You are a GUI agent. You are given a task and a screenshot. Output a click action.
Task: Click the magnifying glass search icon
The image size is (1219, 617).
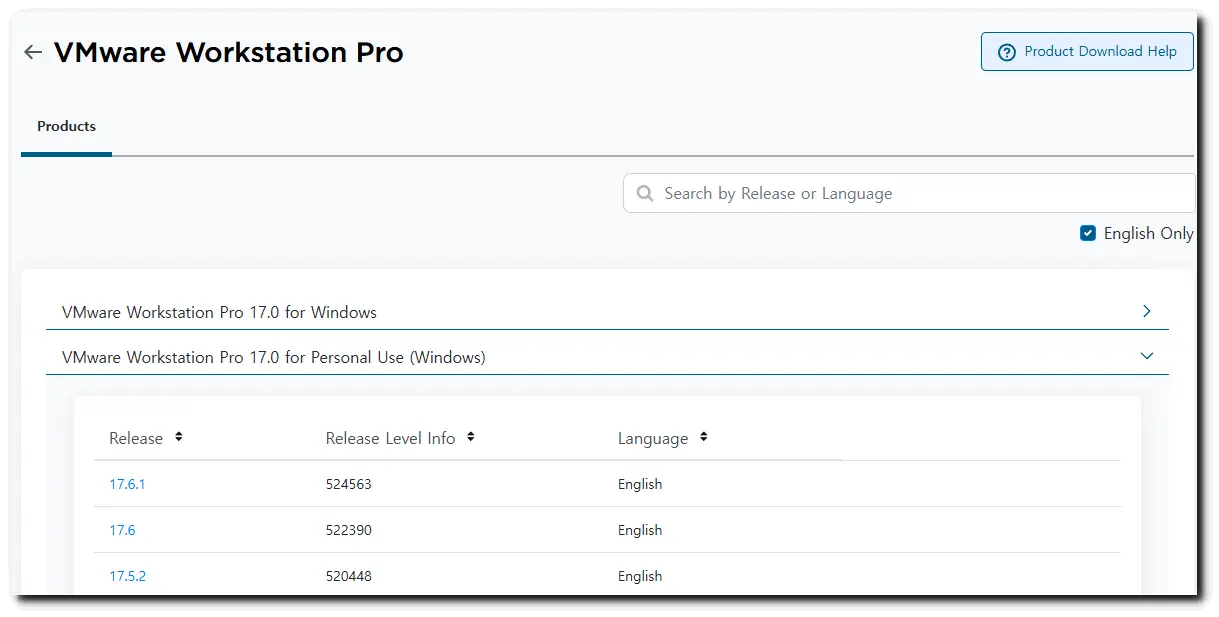[x=645, y=193]
